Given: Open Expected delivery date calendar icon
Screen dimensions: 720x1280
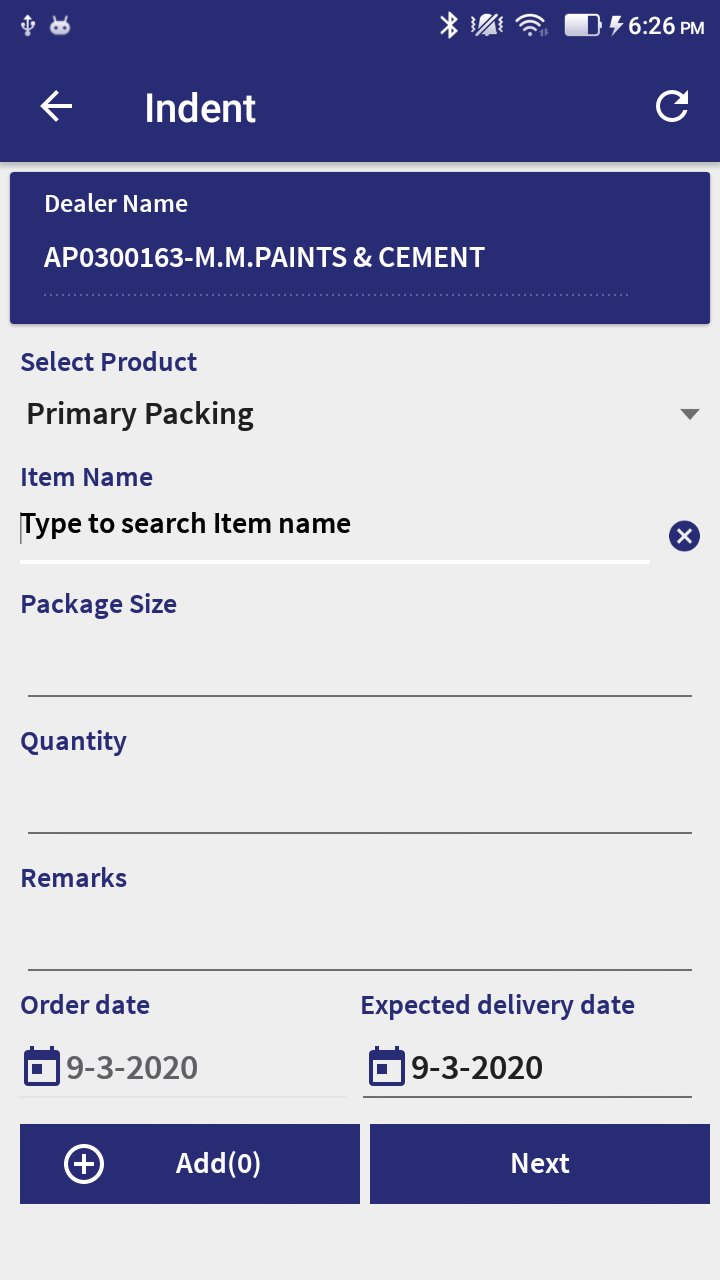Looking at the screenshot, I should [x=386, y=1067].
